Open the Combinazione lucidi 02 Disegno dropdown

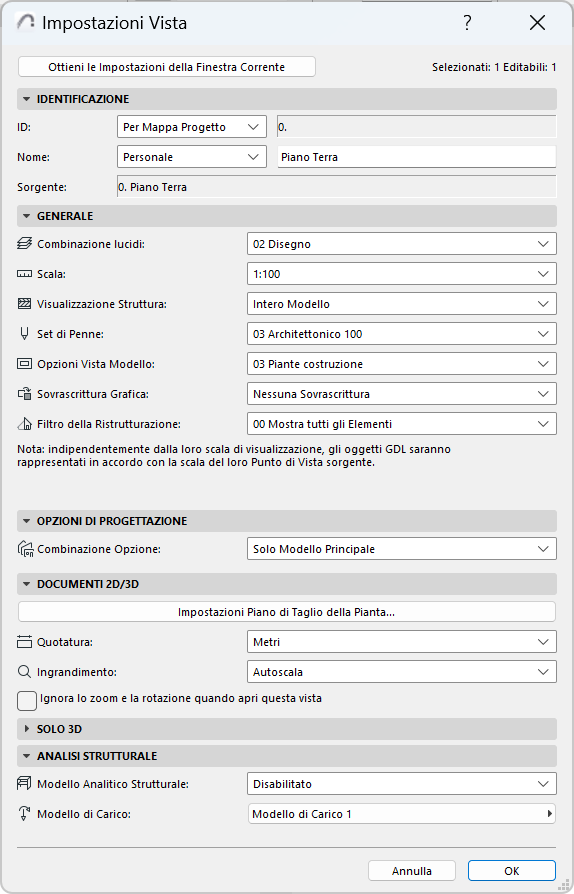402,244
